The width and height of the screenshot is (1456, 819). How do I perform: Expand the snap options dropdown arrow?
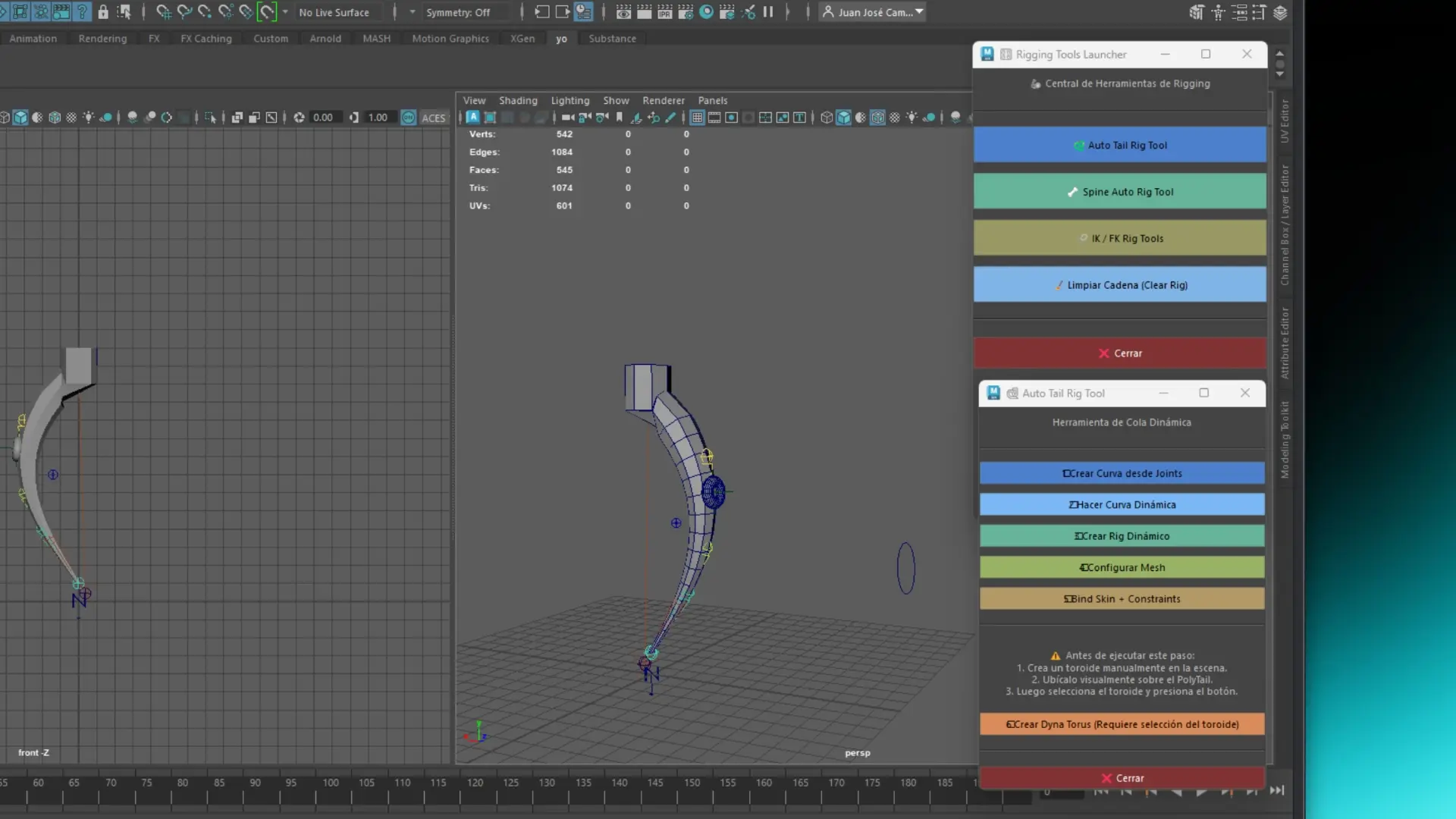(x=286, y=12)
